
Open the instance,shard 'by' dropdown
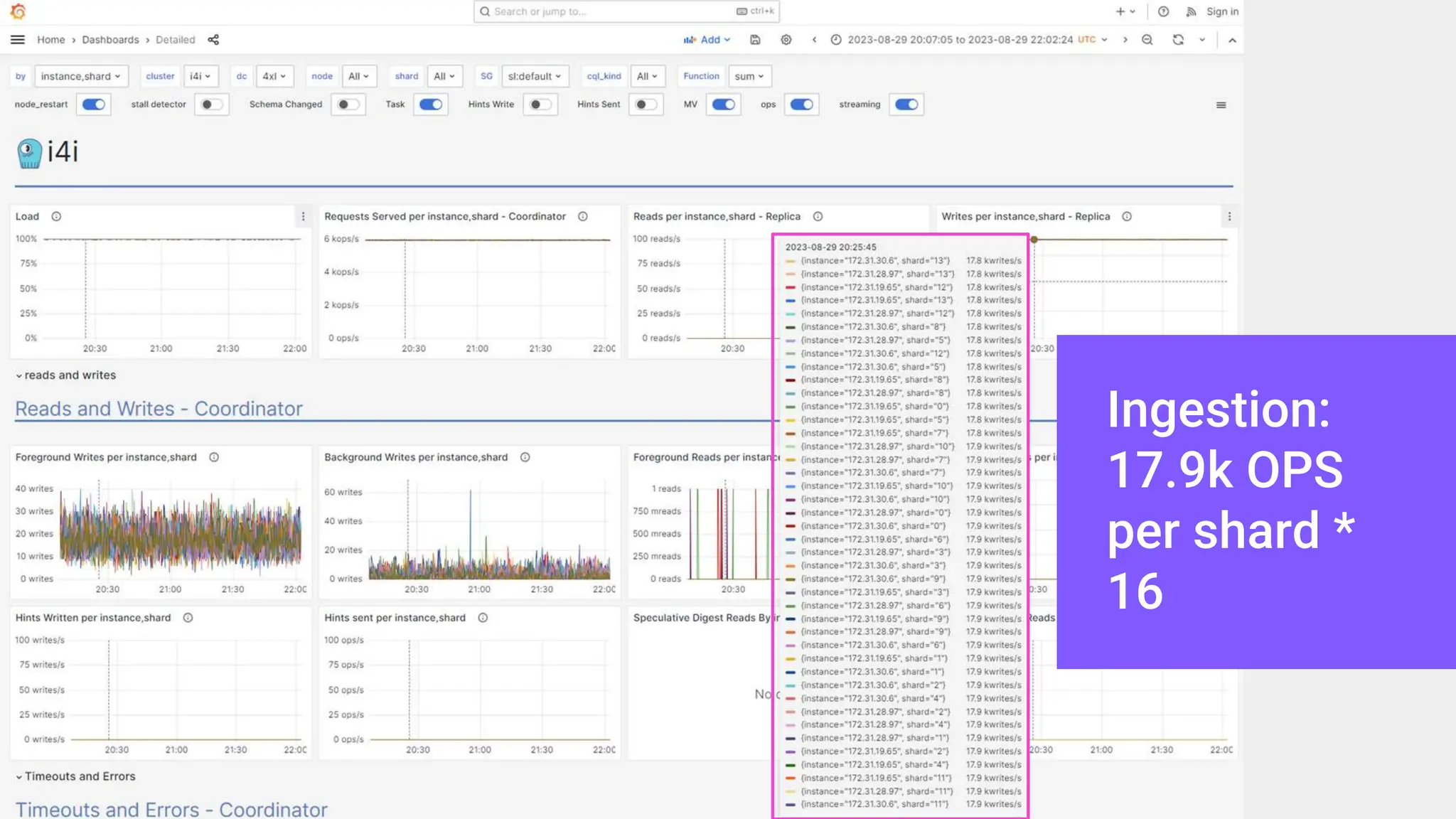(80, 76)
